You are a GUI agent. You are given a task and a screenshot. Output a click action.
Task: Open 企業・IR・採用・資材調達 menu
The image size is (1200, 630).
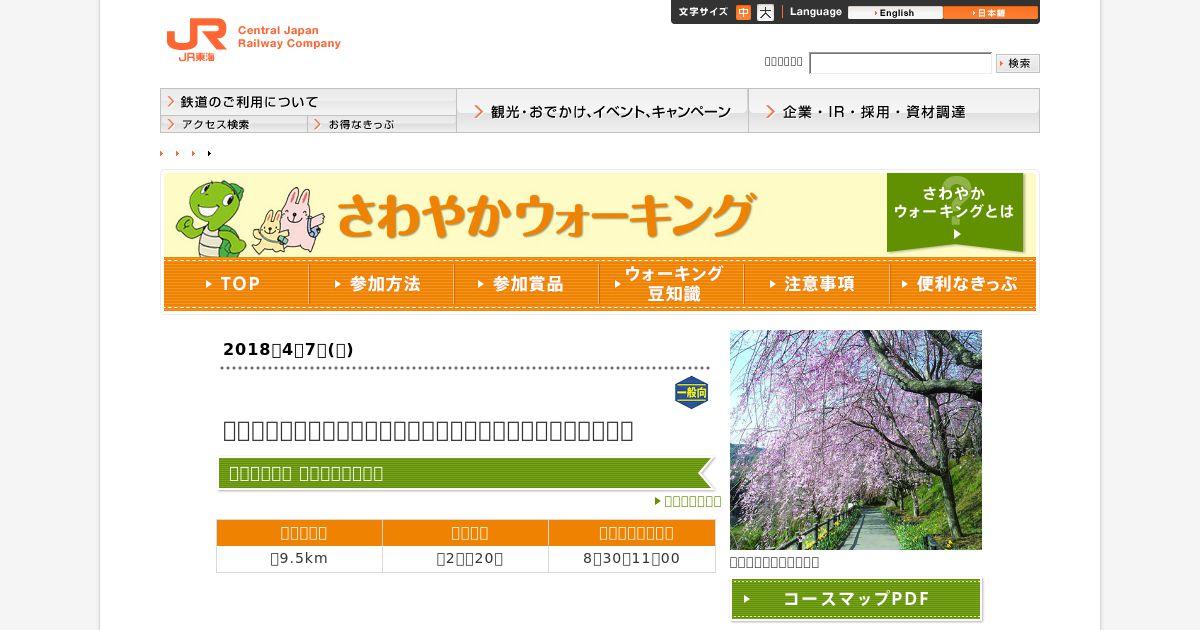894,111
